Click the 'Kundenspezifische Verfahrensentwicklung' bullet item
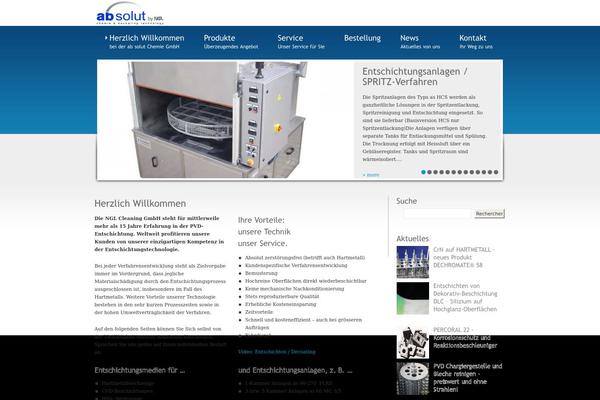Image resolution: width=600 pixels, height=400 pixels. 296,265
